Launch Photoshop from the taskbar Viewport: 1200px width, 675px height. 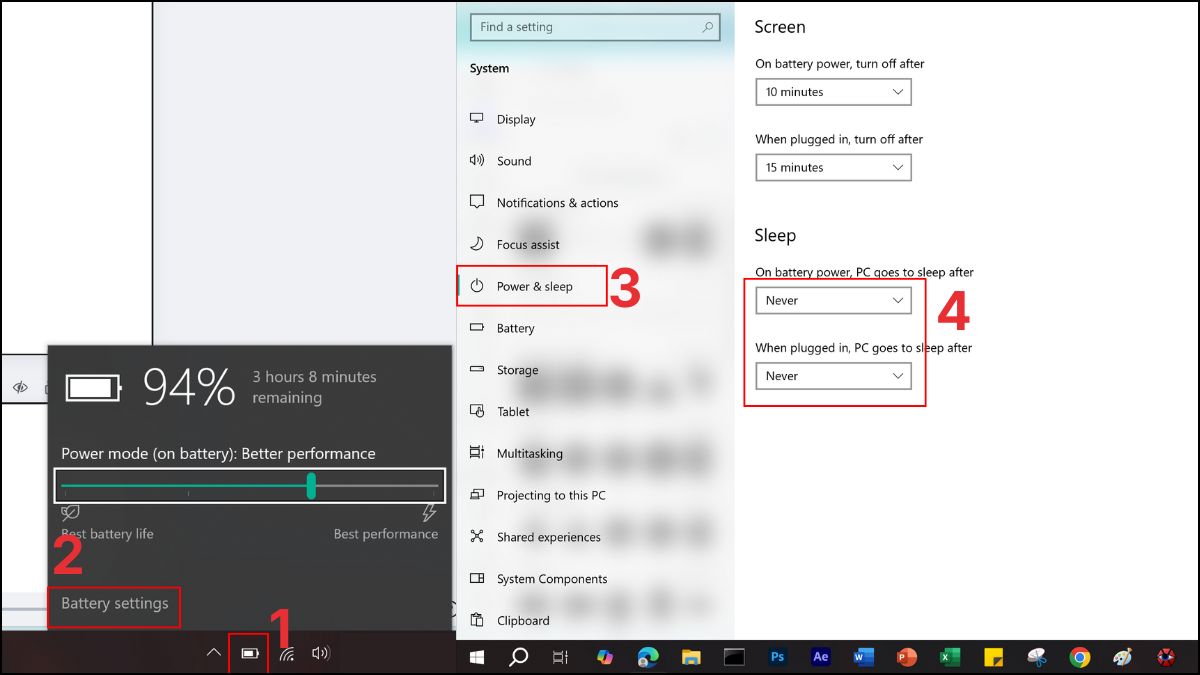(777, 657)
